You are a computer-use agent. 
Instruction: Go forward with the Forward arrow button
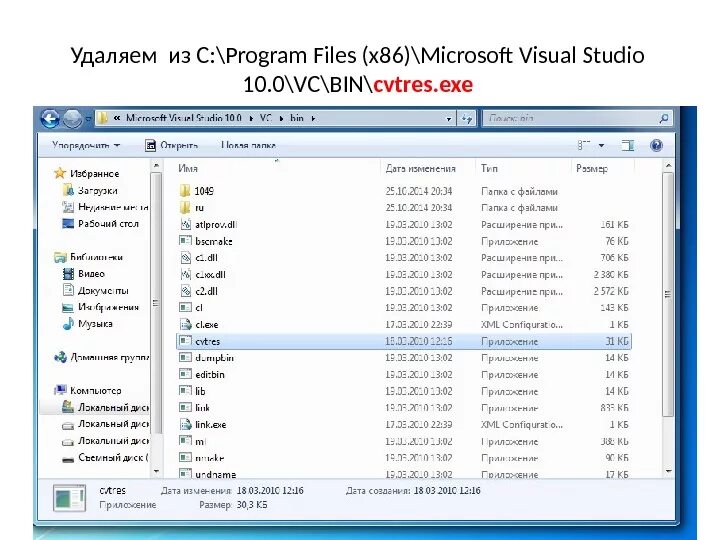[72, 119]
